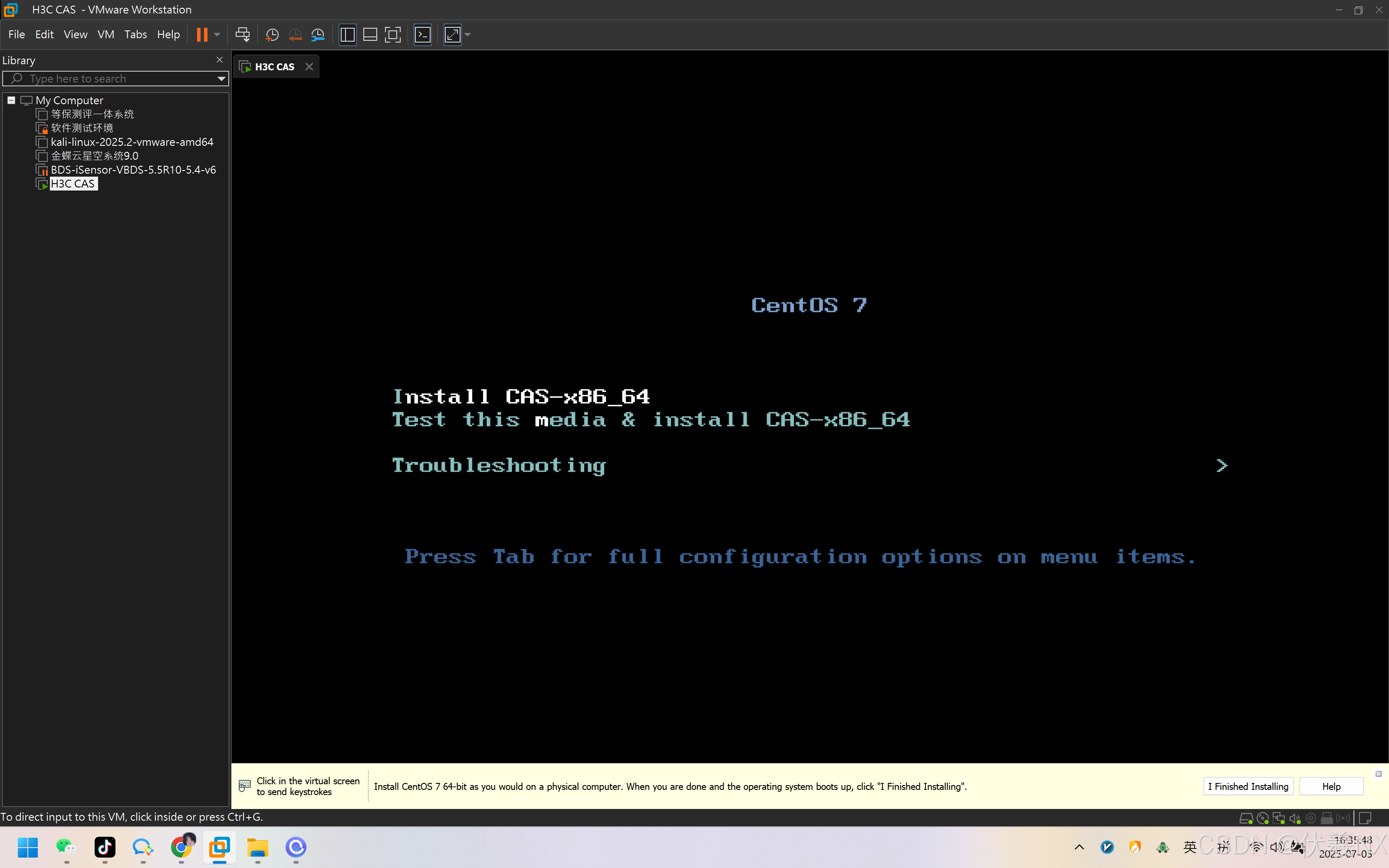Viewport: 1389px width, 868px height.
Task: Send Ctrl+Alt+Del to the virtual machine
Action: (244, 34)
